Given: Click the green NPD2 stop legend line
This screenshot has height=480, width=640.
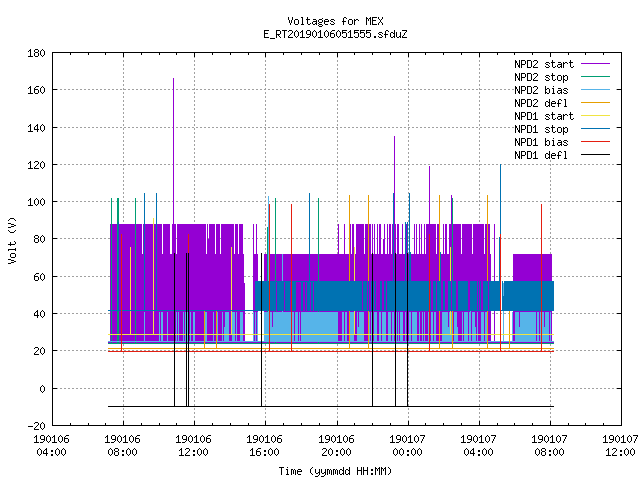Looking at the screenshot, I should [x=595, y=76].
